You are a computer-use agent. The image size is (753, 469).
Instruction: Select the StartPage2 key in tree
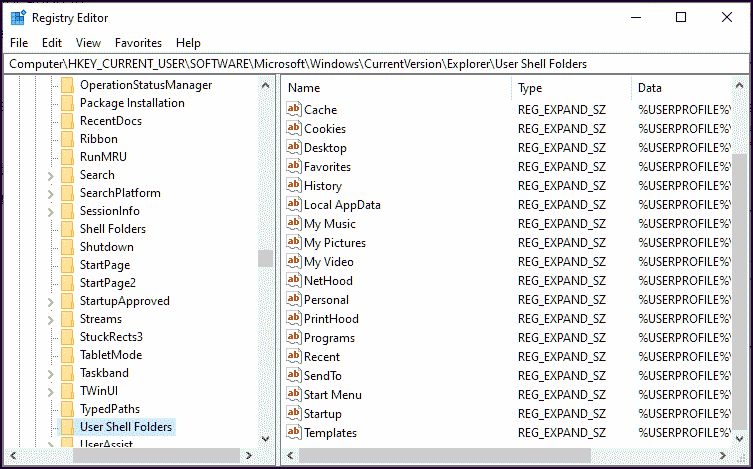108,283
